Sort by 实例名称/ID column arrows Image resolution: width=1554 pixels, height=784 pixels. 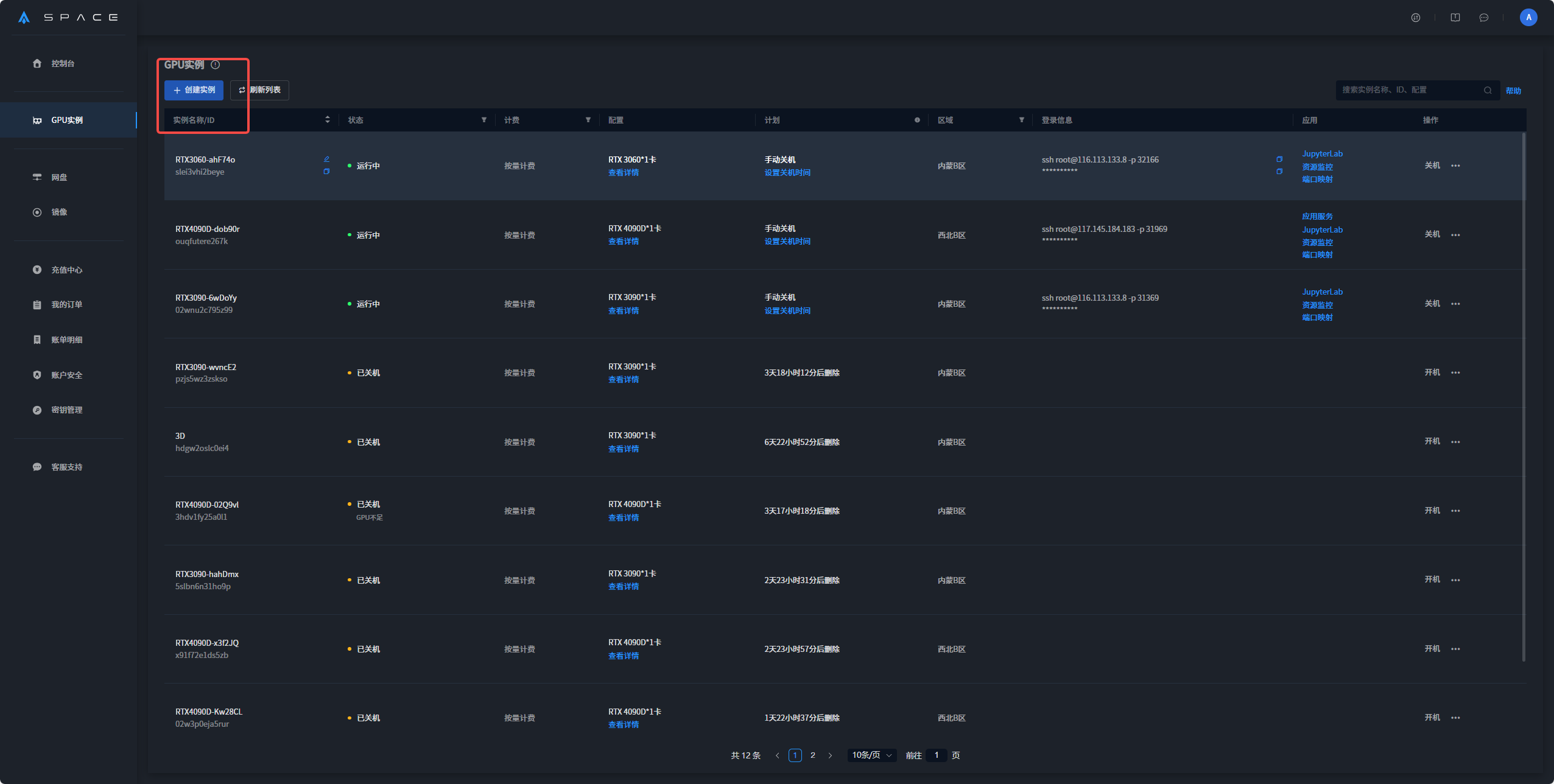[327, 120]
